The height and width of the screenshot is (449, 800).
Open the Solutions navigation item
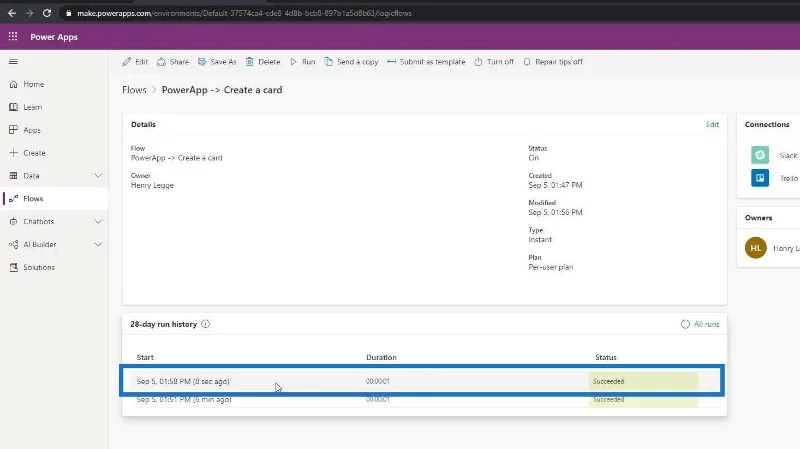pos(54,267)
